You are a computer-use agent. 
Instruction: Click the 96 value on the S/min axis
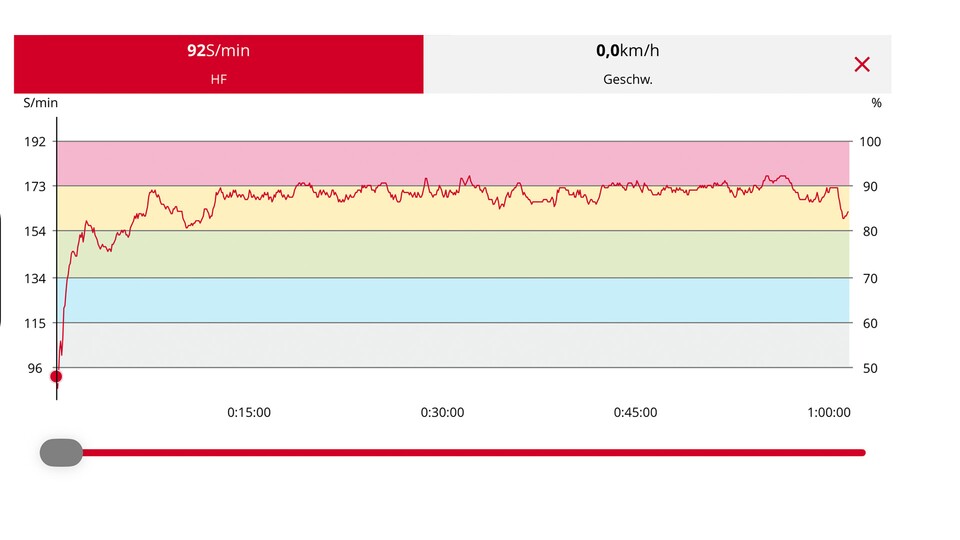click(x=35, y=368)
